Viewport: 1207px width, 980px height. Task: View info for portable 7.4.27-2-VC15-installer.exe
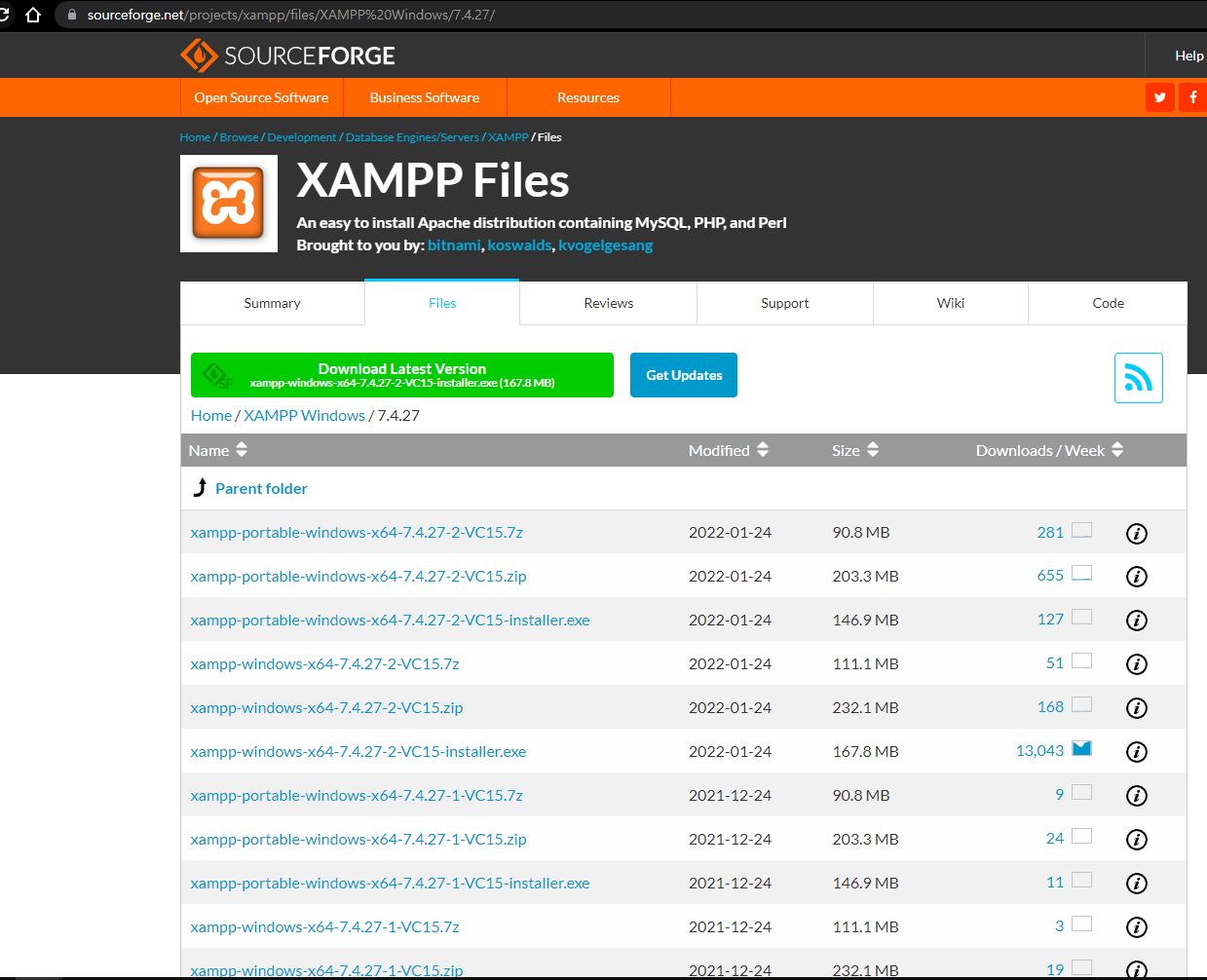point(1136,620)
